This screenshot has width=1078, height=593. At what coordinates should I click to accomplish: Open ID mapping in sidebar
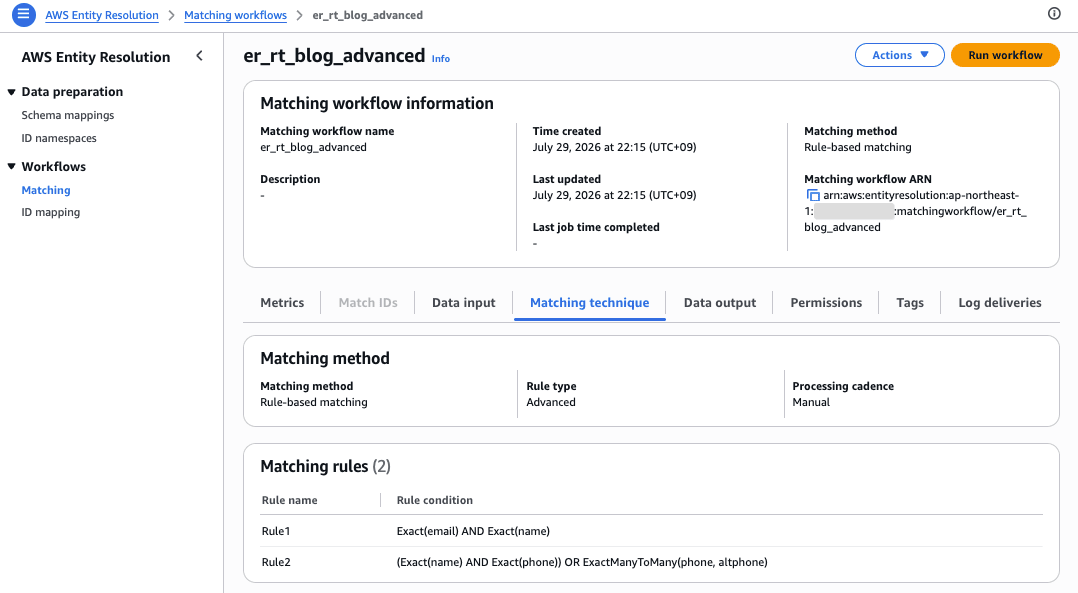(50, 212)
